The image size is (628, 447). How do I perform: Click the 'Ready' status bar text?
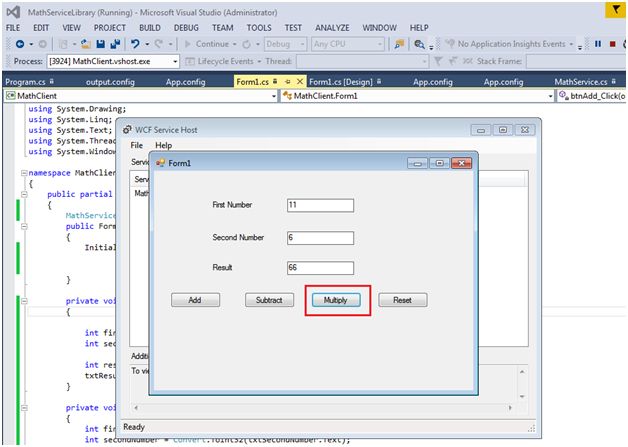(x=134, y=427)
